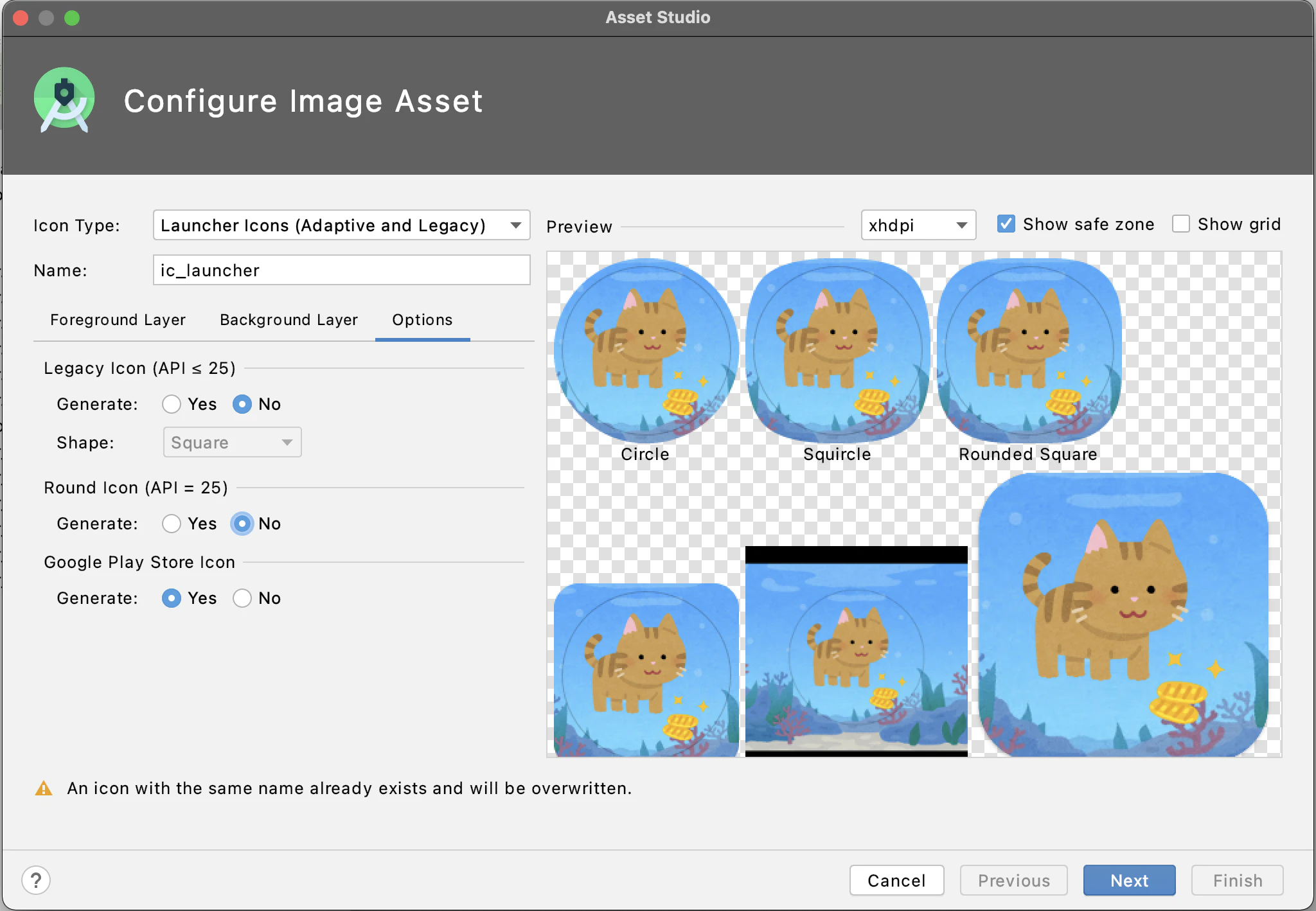This screenshot has height=911, width=1316.
Task: Click the overwrite warning triangle icon
Action: tap(43, 788)
